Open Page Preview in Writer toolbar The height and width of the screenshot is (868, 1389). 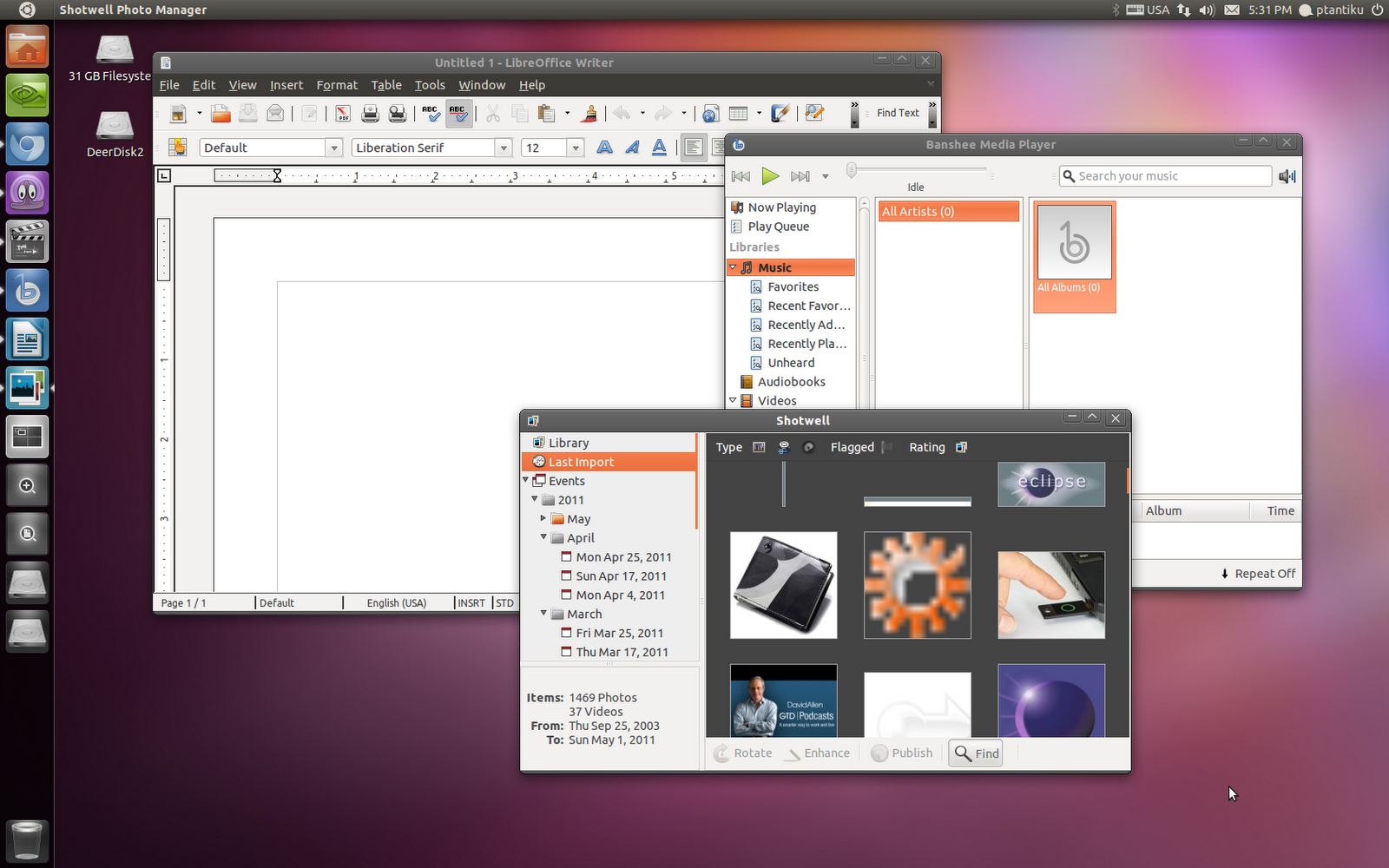click(397, 114)
